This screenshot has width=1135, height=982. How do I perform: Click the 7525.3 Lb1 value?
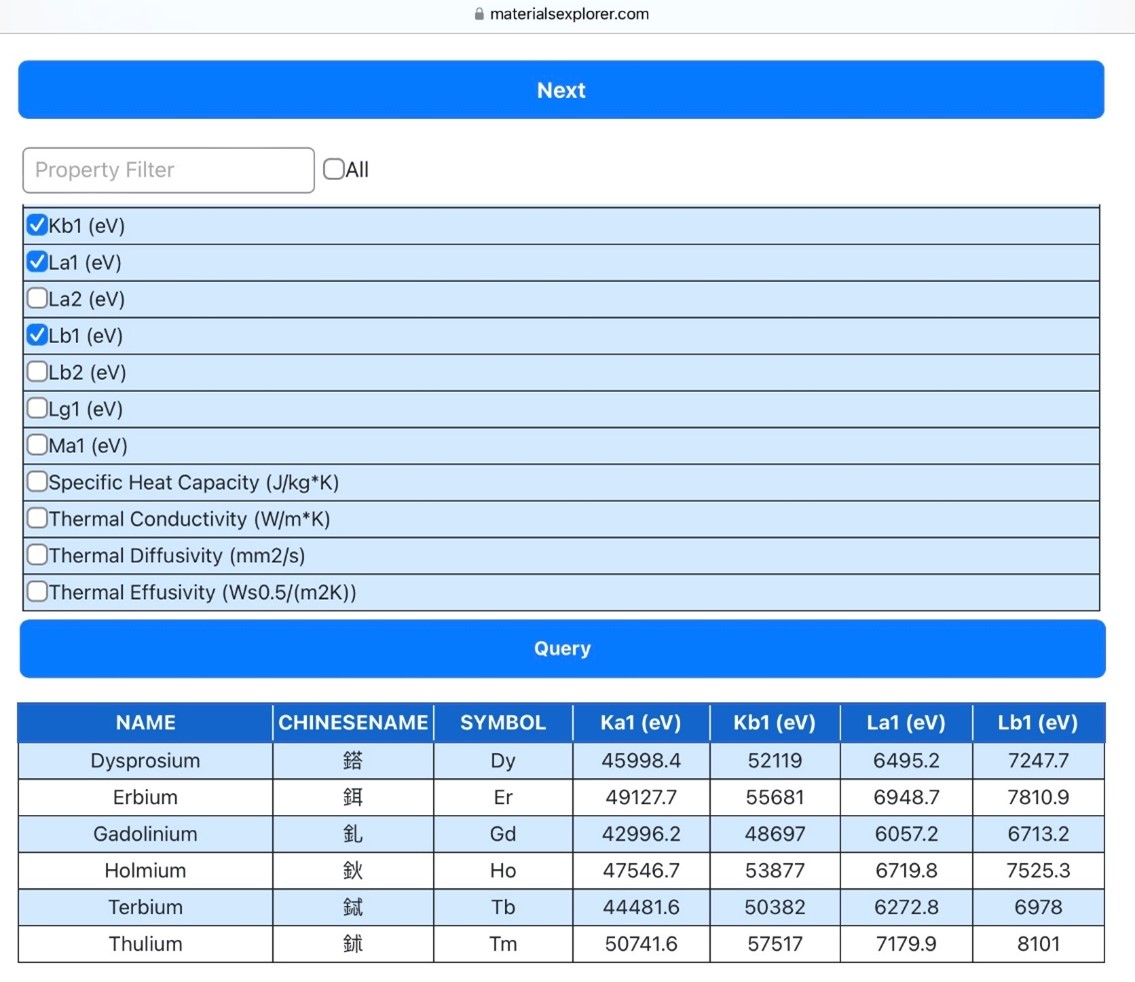click(x=1038, y=871)
